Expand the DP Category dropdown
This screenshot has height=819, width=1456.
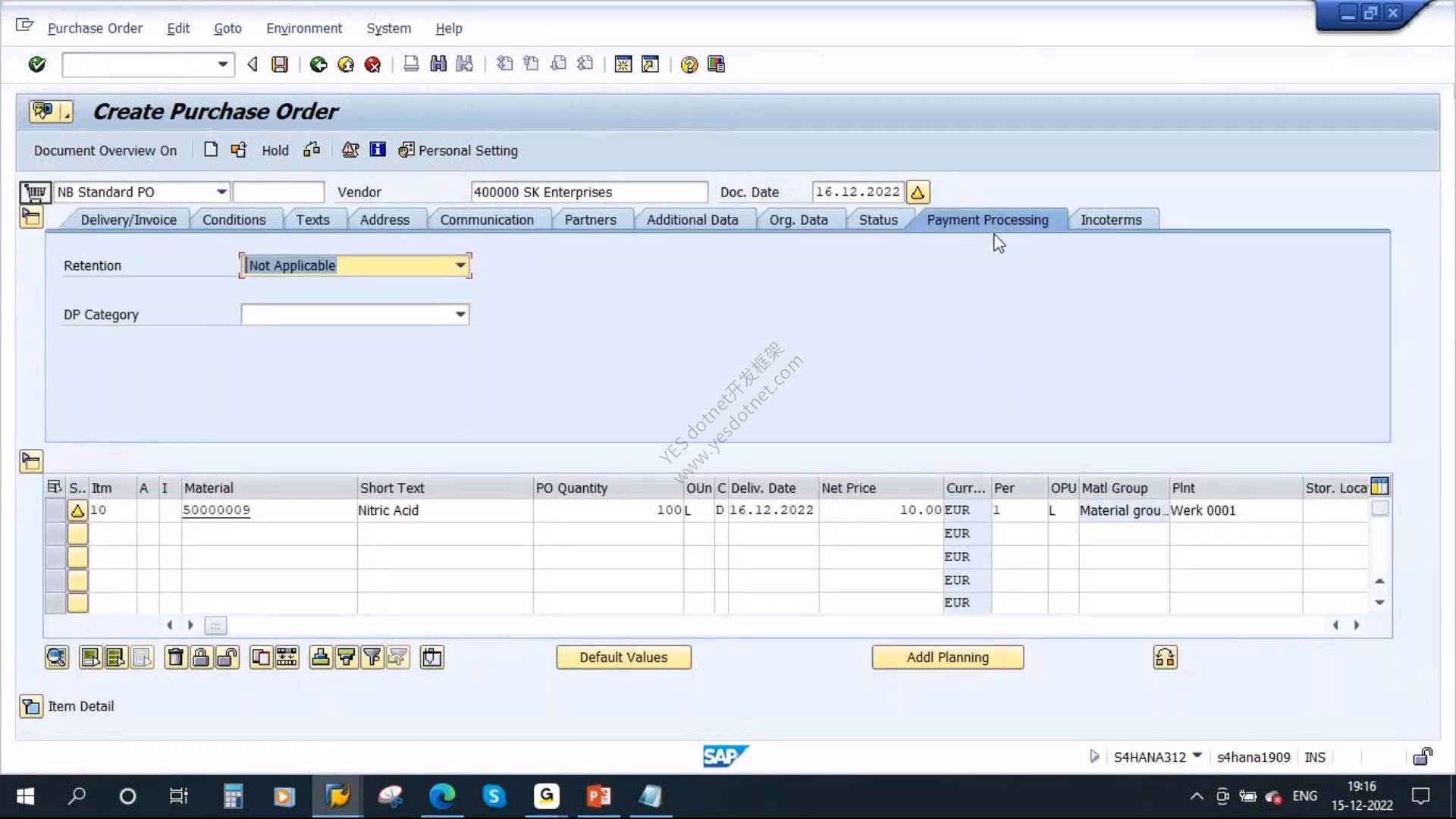click(460, 315)
